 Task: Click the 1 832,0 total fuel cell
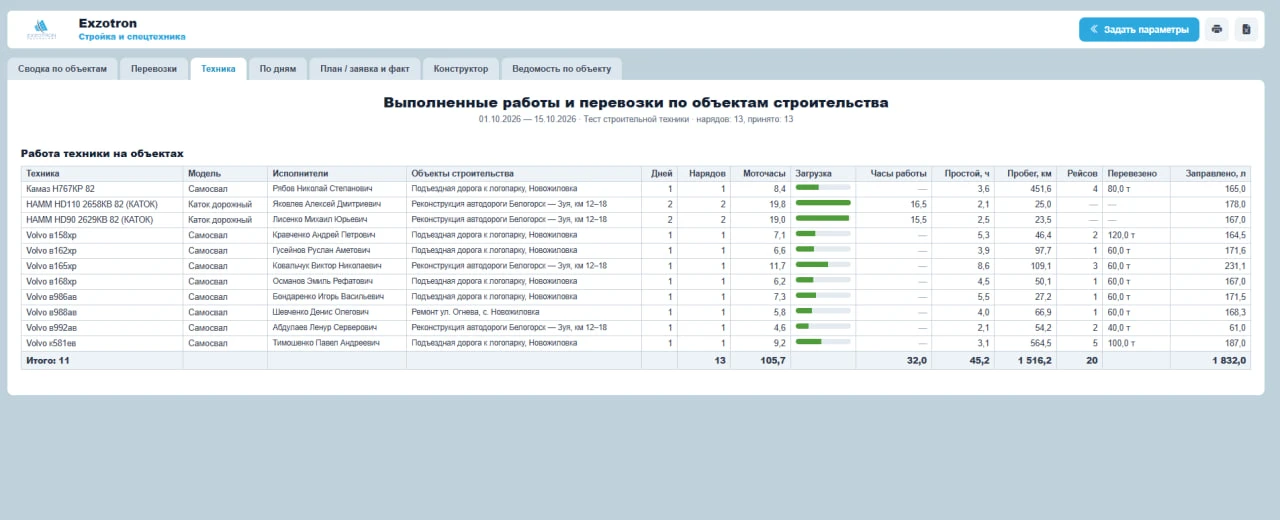(x=1210, y=360)
